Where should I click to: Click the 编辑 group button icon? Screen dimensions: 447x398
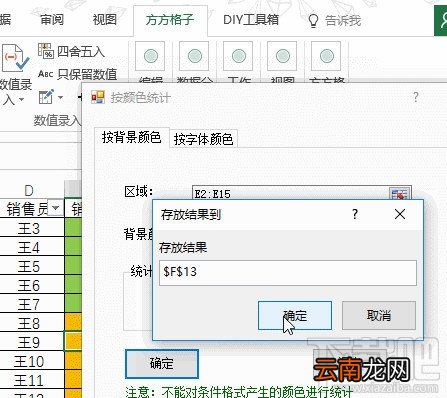[x=151, y=56]
